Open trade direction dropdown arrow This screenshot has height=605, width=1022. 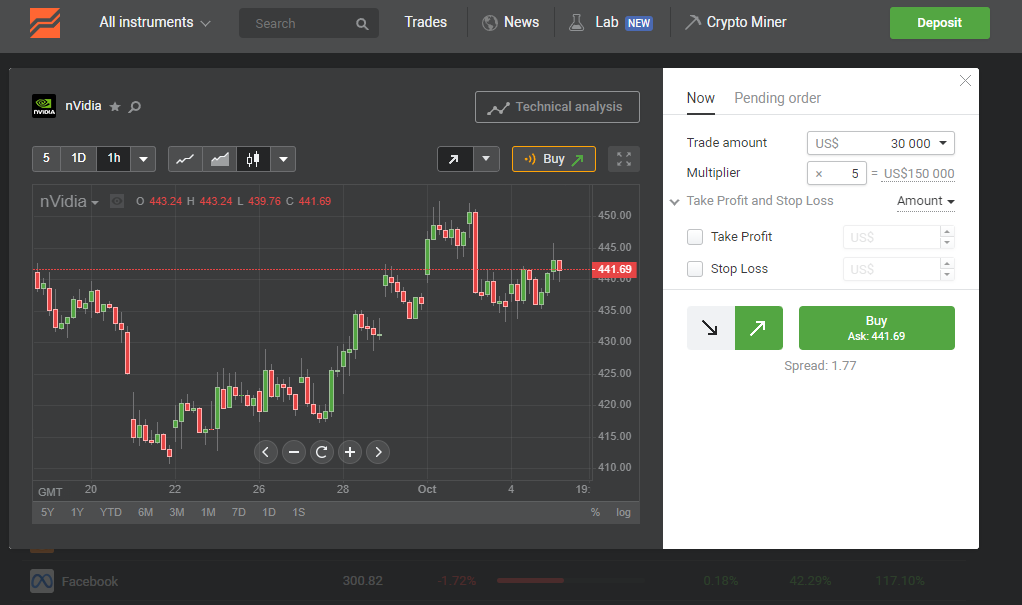click(x=486, y=159)
